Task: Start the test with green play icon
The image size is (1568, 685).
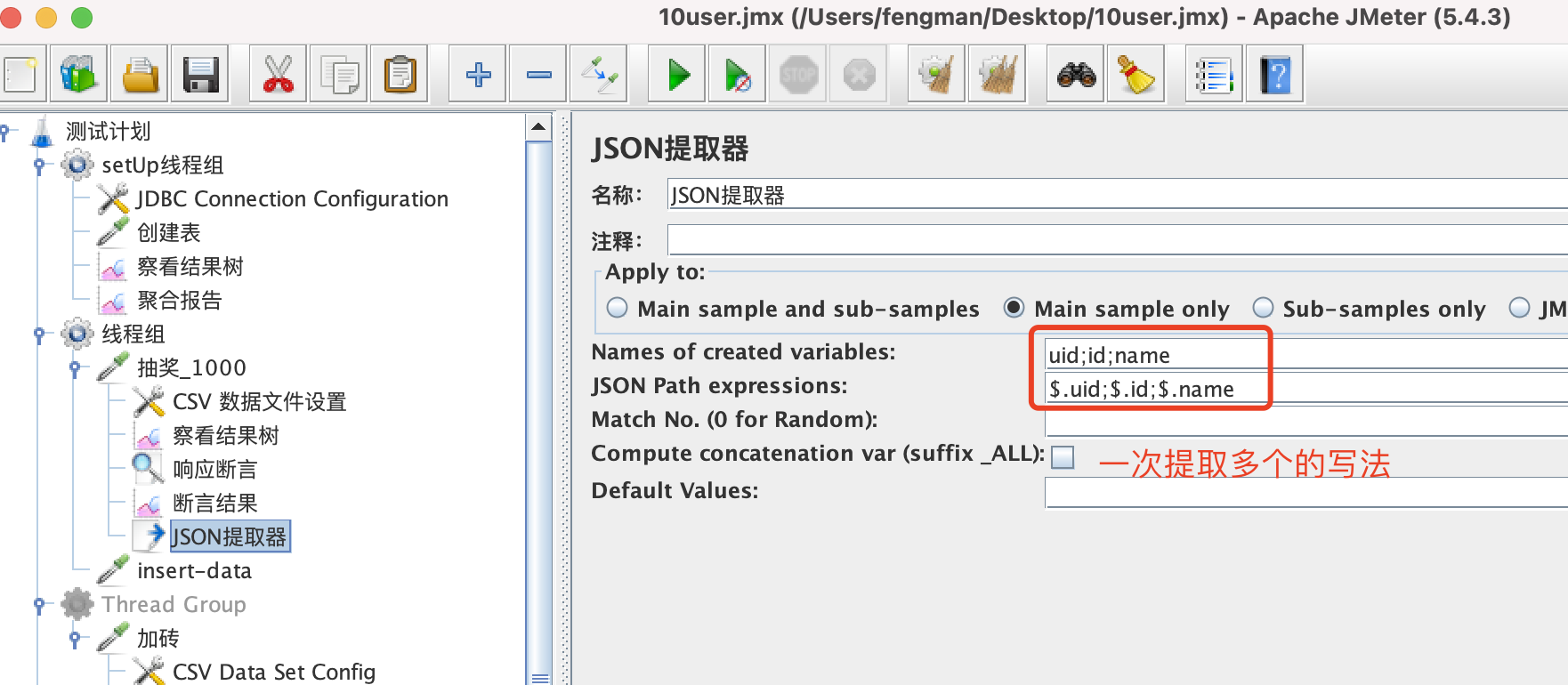Action: click(677, 75)
